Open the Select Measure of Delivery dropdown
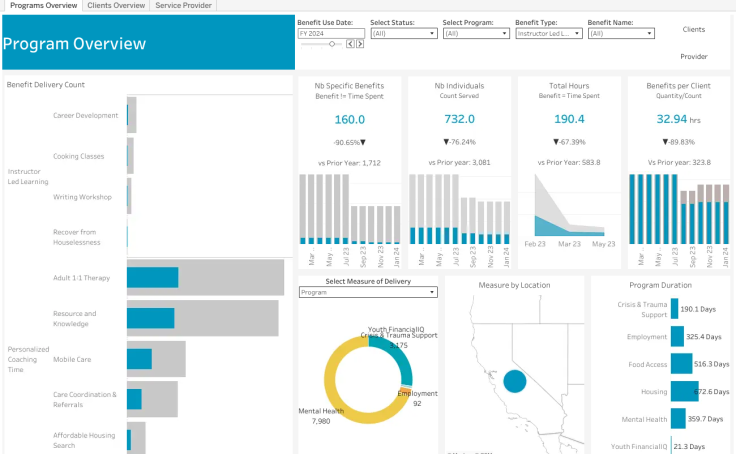Viewport: 736px width, 454px height. click(368, 292)
